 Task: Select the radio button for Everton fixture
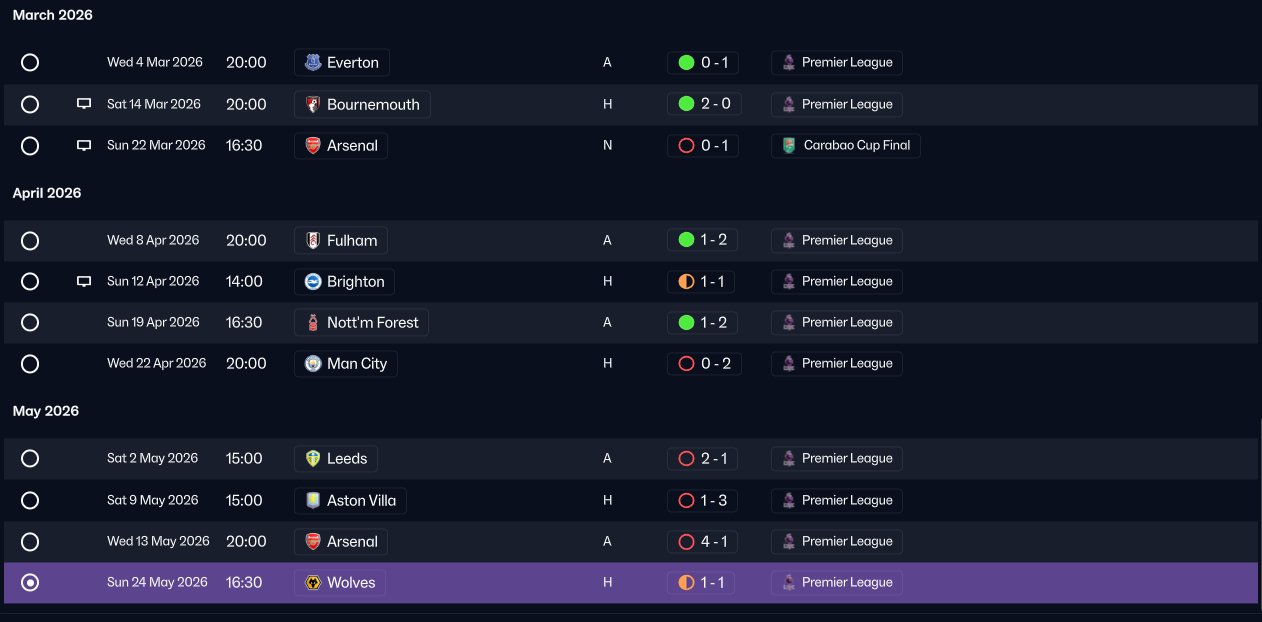pos(30,63)
